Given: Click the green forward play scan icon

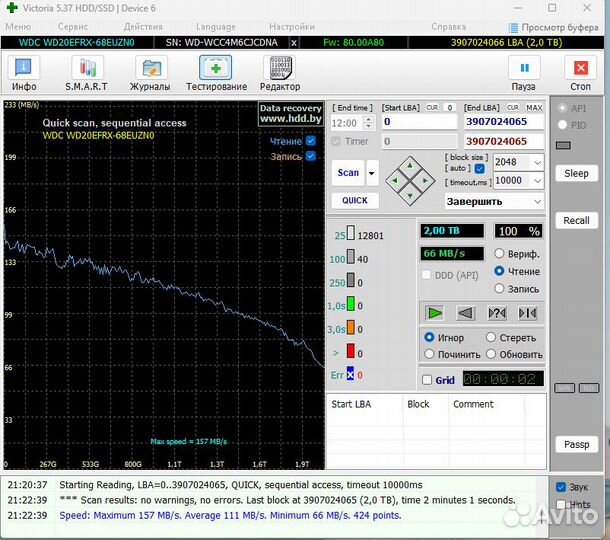Looking at the screenshot, I should point(434,313).
